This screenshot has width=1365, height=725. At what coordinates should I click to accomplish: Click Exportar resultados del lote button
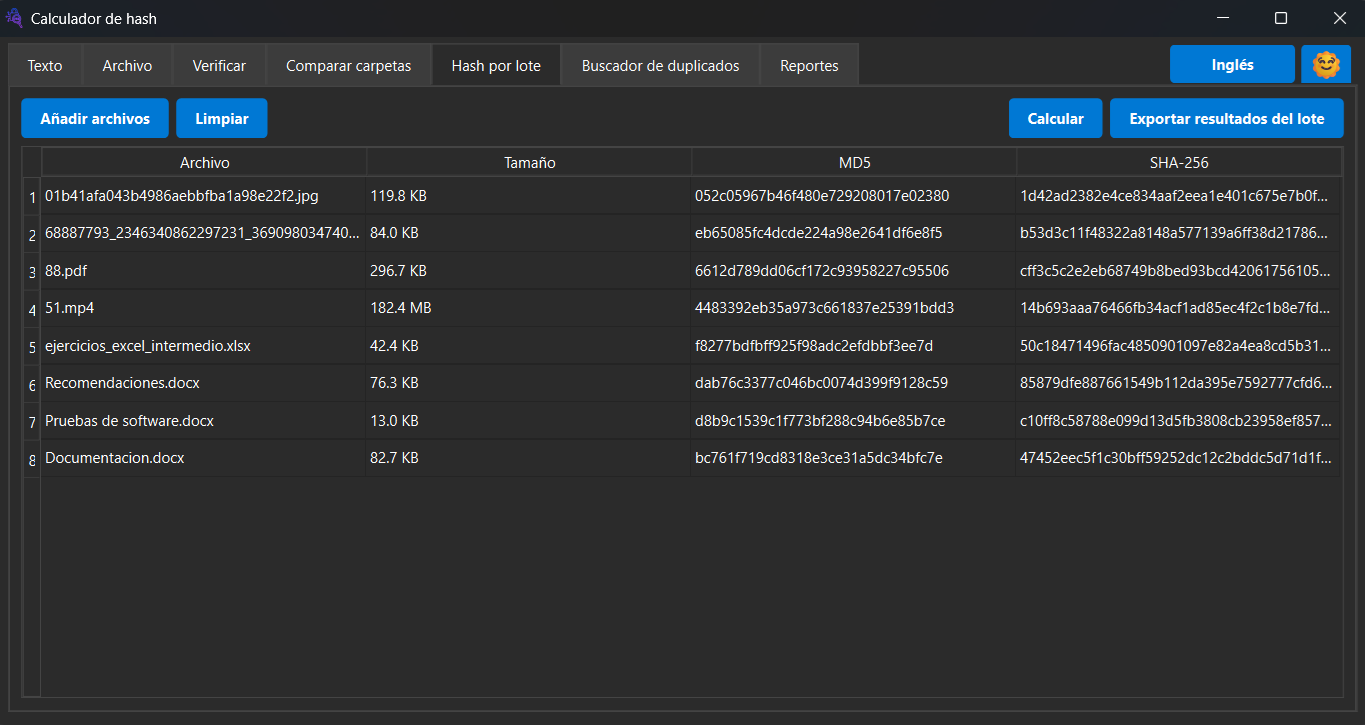(1226, 118)
